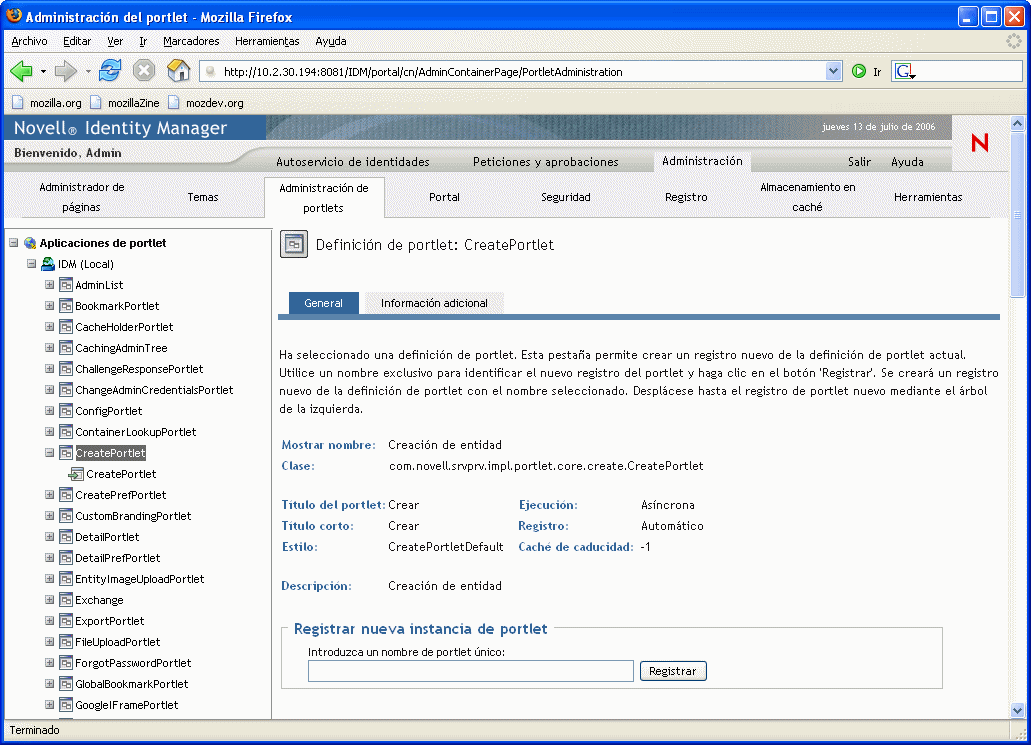Click the Registrar button
The image size is (1031, 745).
(x=673, y=671)
